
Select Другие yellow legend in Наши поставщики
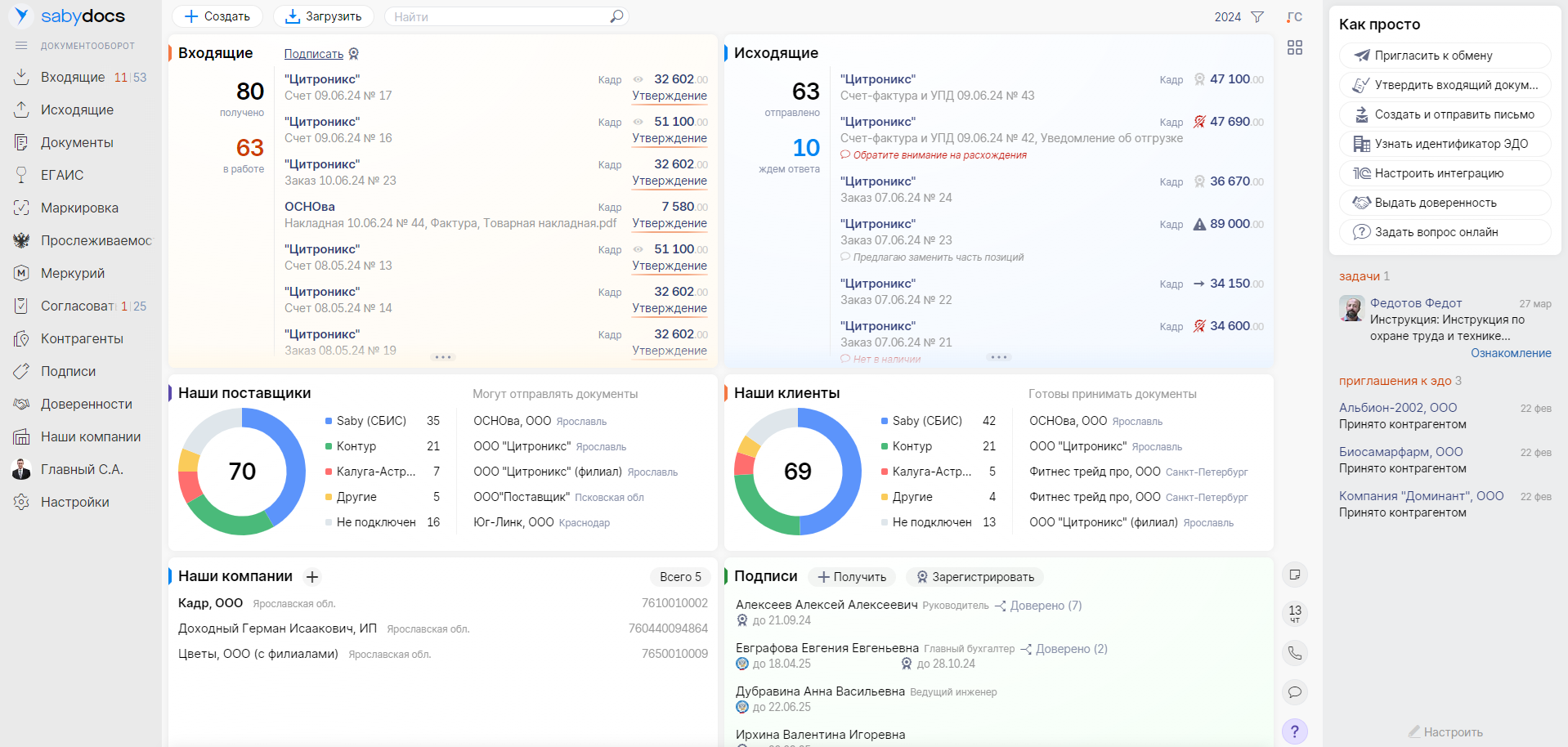tap(351, 497)
